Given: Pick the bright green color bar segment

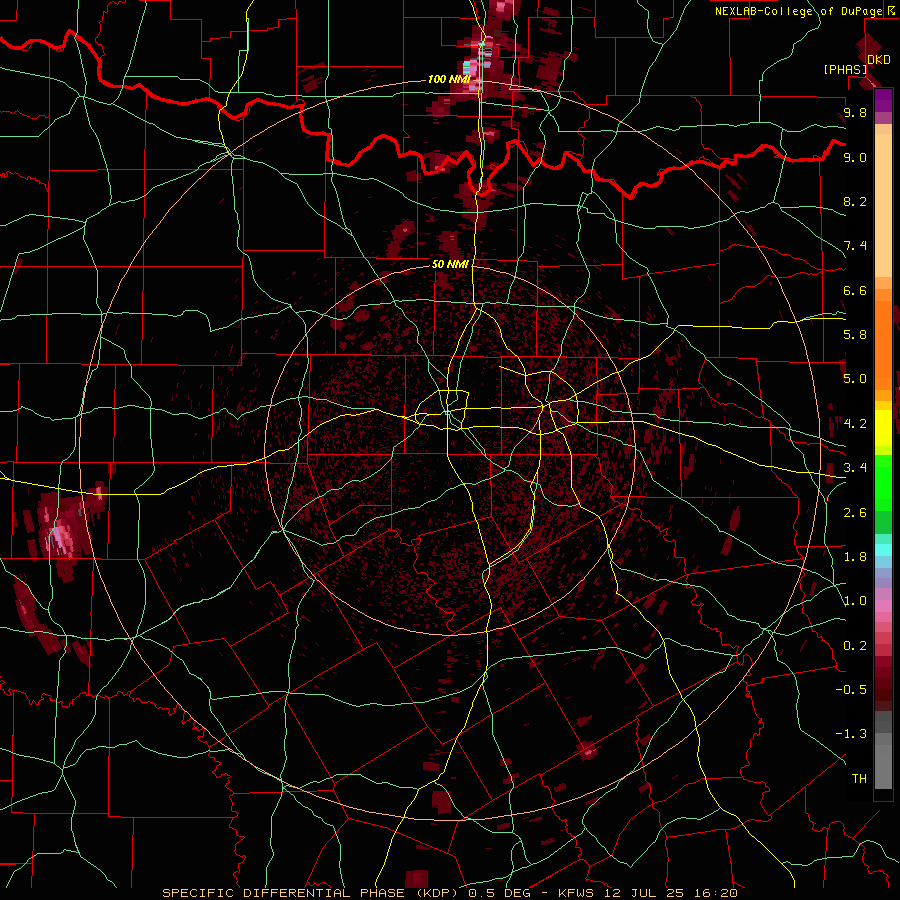Looking at the screenshot, I should [x=883, y=482].
